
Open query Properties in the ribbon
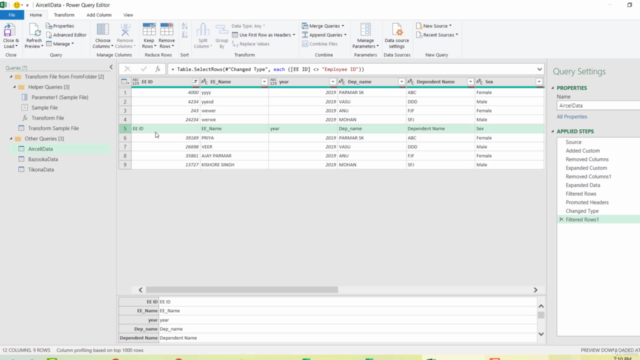pos(60,26)
